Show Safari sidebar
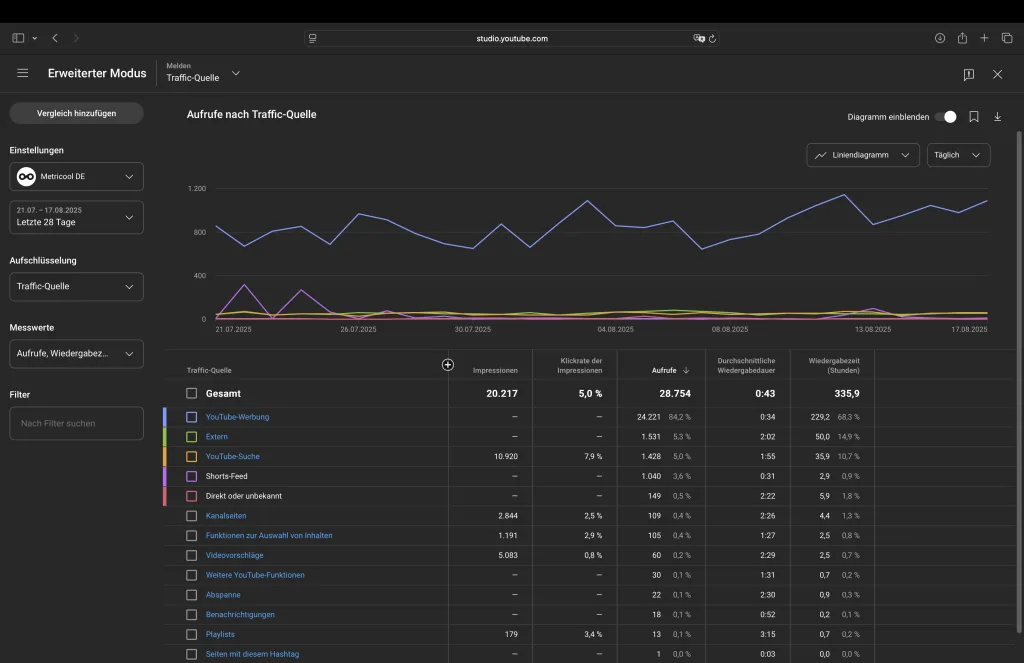 pos(18,38)
